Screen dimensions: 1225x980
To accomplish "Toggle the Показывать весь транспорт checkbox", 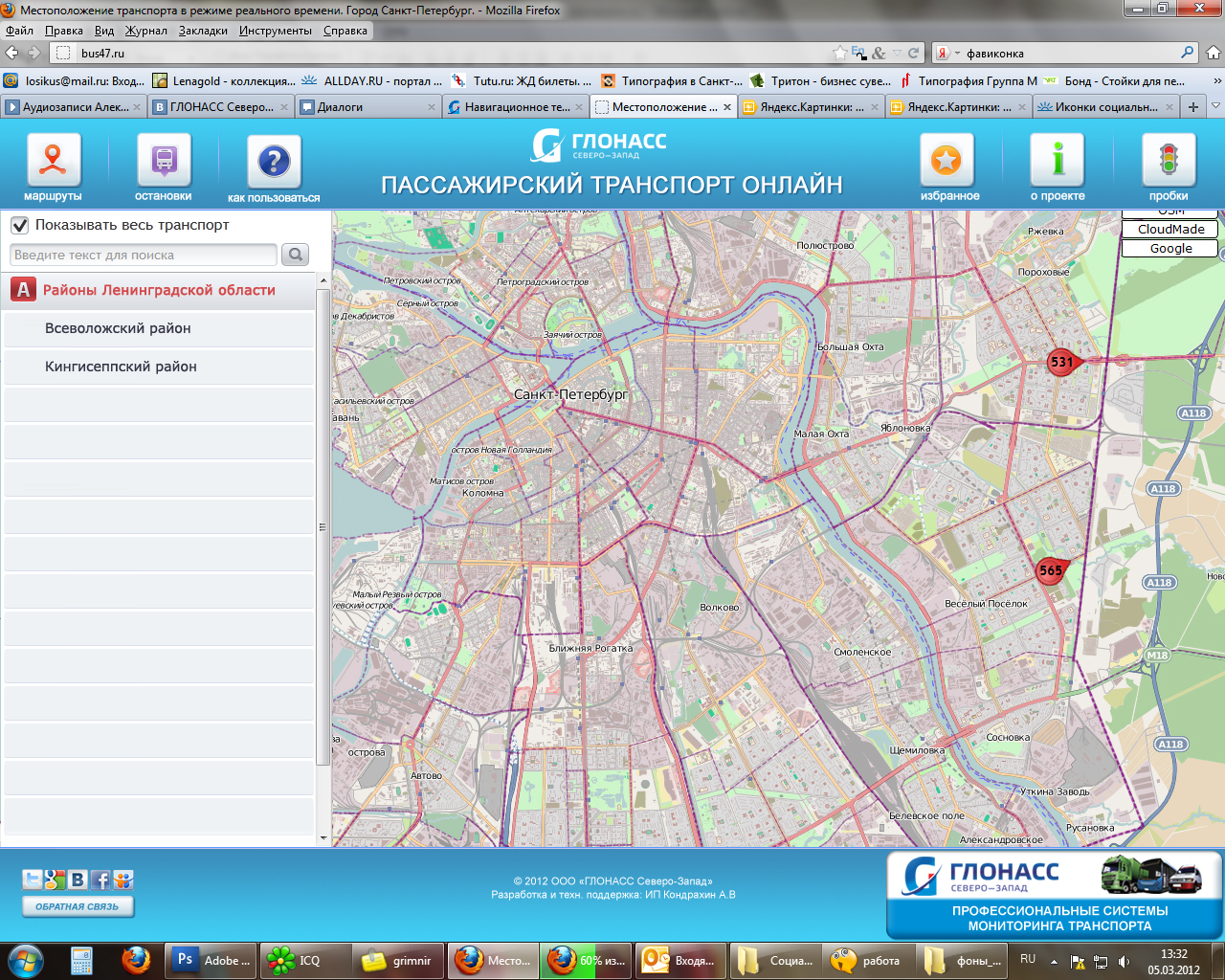I will point(20,226).
